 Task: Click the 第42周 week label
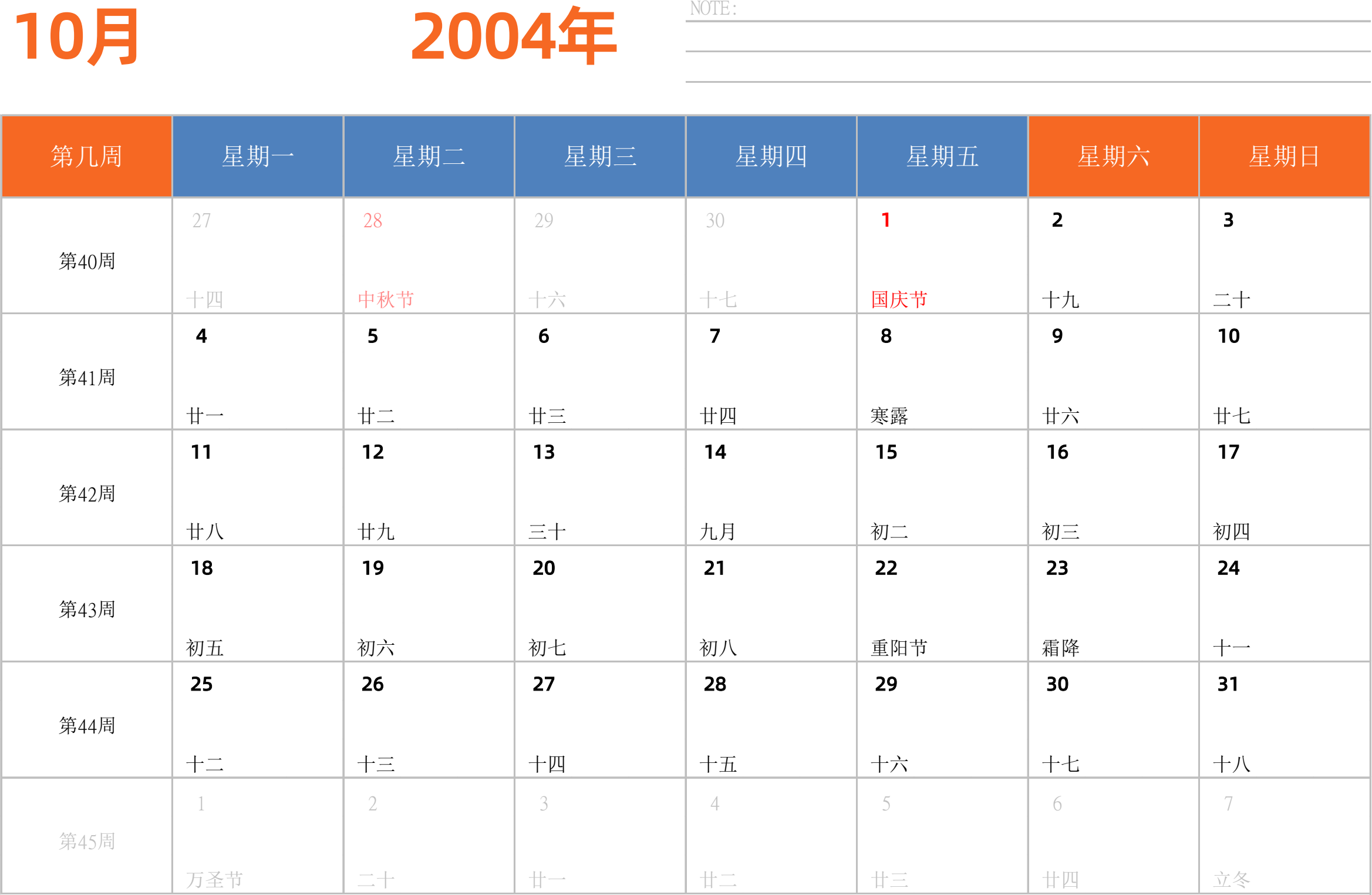(x=87, y=494)
